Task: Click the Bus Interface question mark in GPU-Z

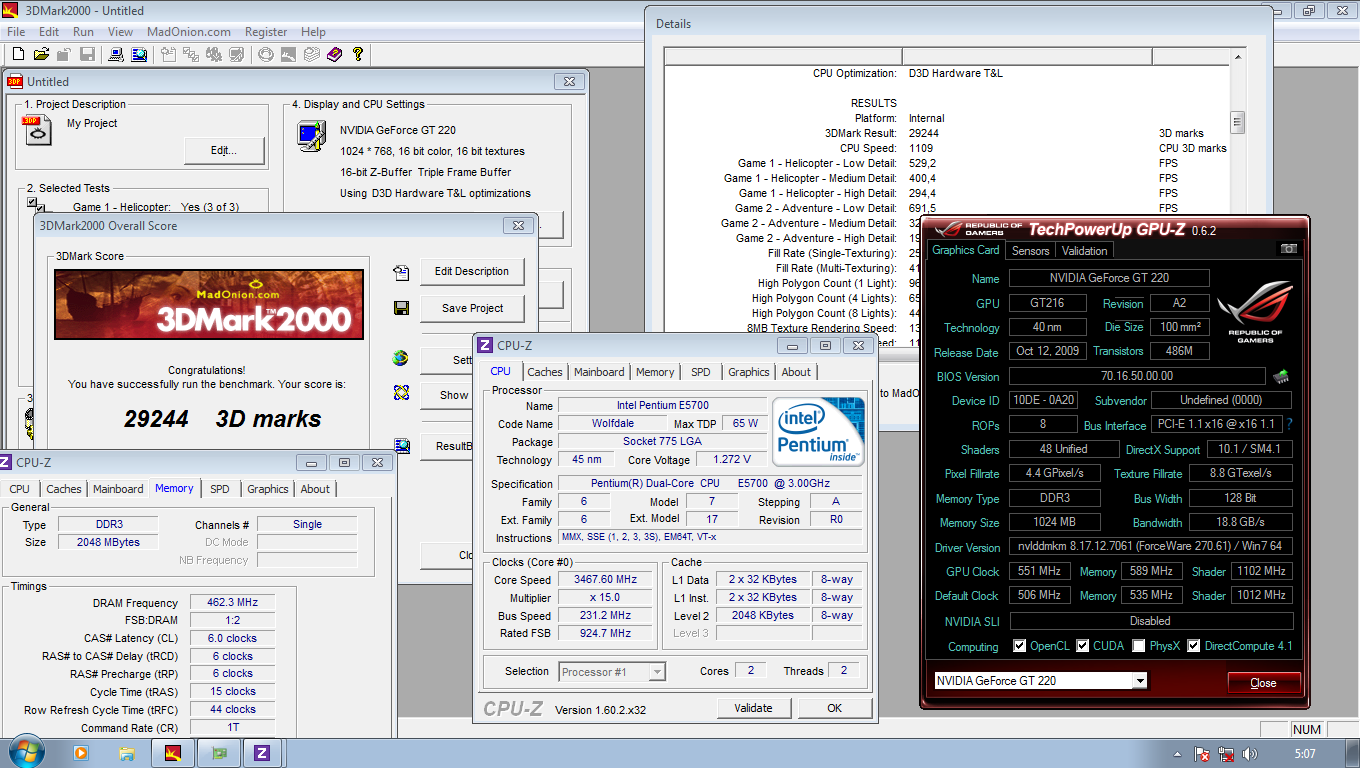Action: coord(1289,425)
